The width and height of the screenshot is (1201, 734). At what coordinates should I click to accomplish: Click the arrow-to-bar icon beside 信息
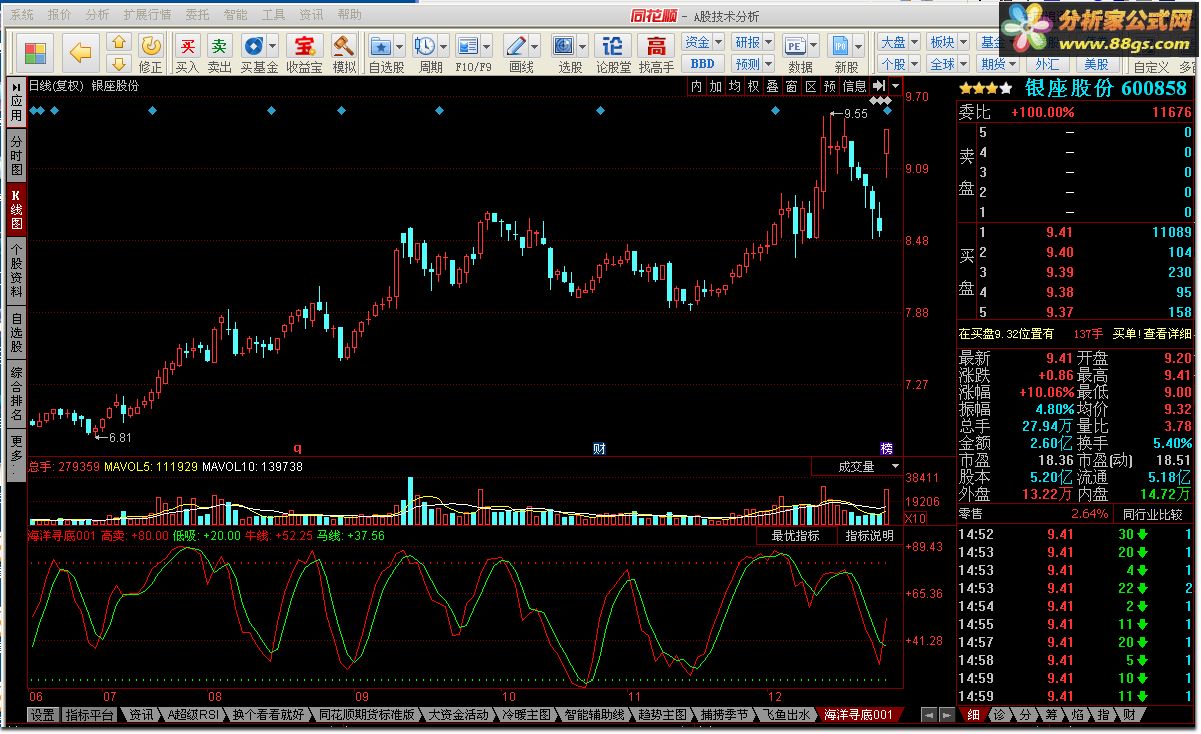pyautogui.click(x=879, y=86)
